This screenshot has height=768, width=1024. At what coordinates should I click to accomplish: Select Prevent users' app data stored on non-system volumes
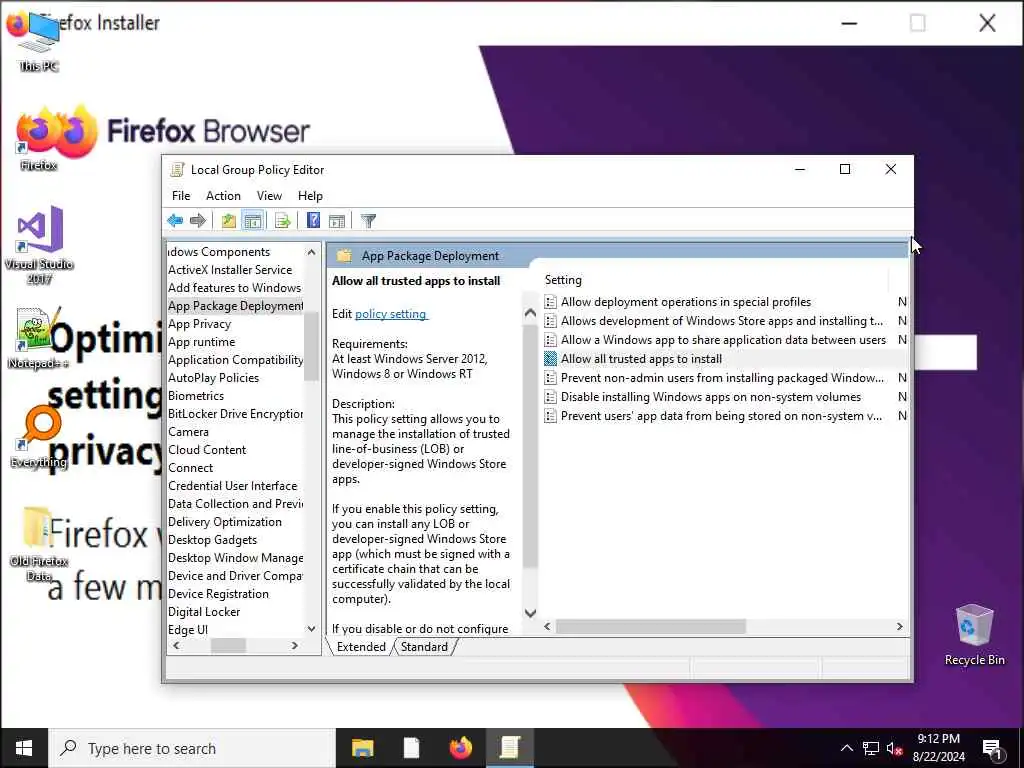click(721, 415)
